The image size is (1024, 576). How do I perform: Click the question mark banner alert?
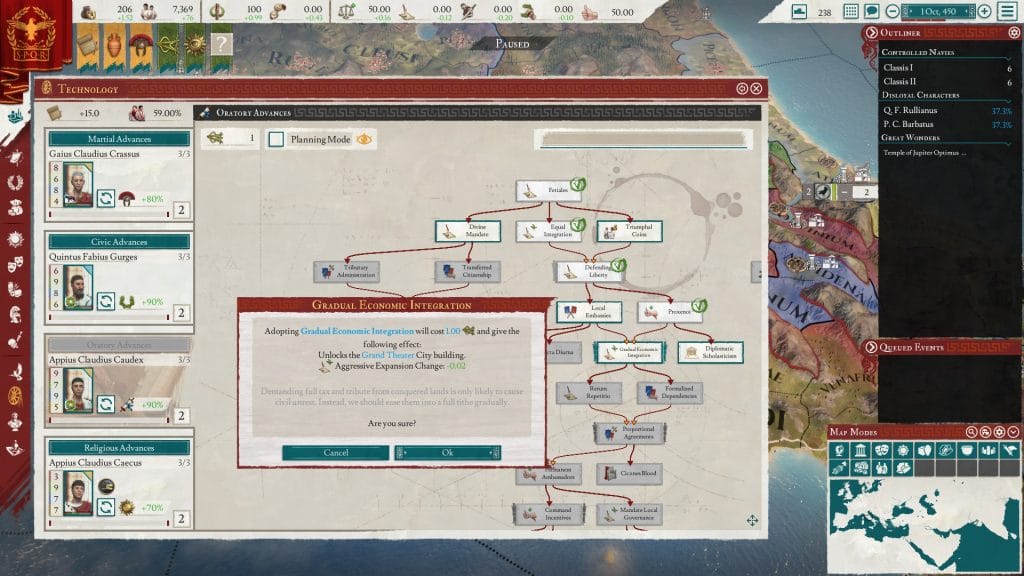pyautogui.click(x=221, y=44)
